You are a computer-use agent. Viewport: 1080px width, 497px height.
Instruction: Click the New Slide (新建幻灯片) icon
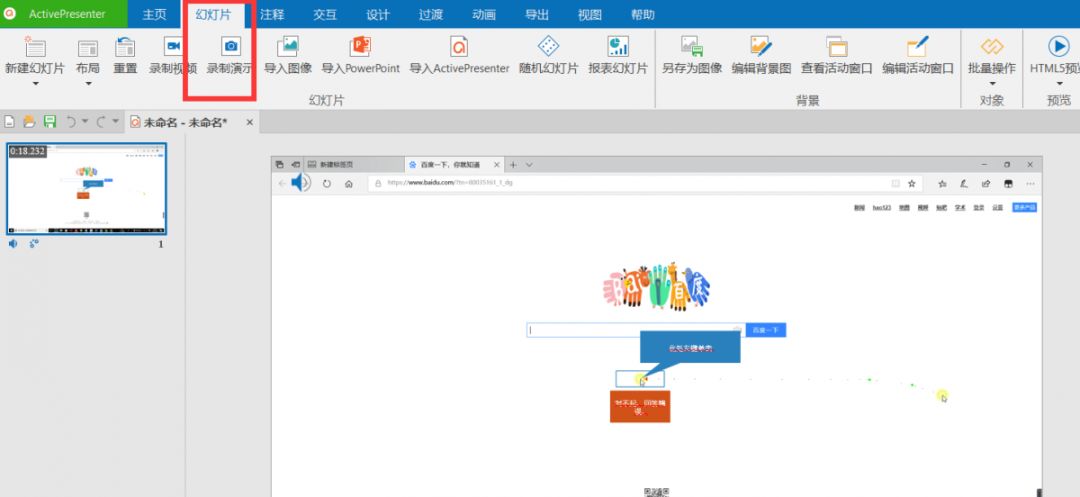pyautogui.click(x=34, y=47)
